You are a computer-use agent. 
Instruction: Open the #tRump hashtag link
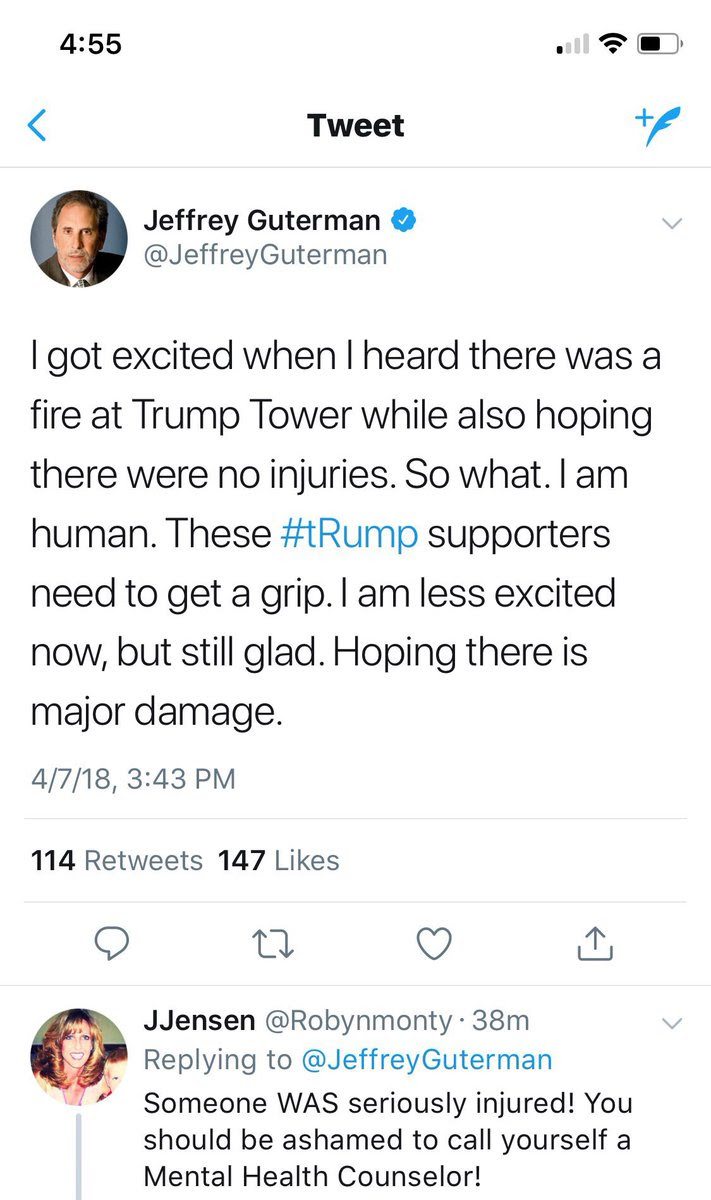pos(348,534)
